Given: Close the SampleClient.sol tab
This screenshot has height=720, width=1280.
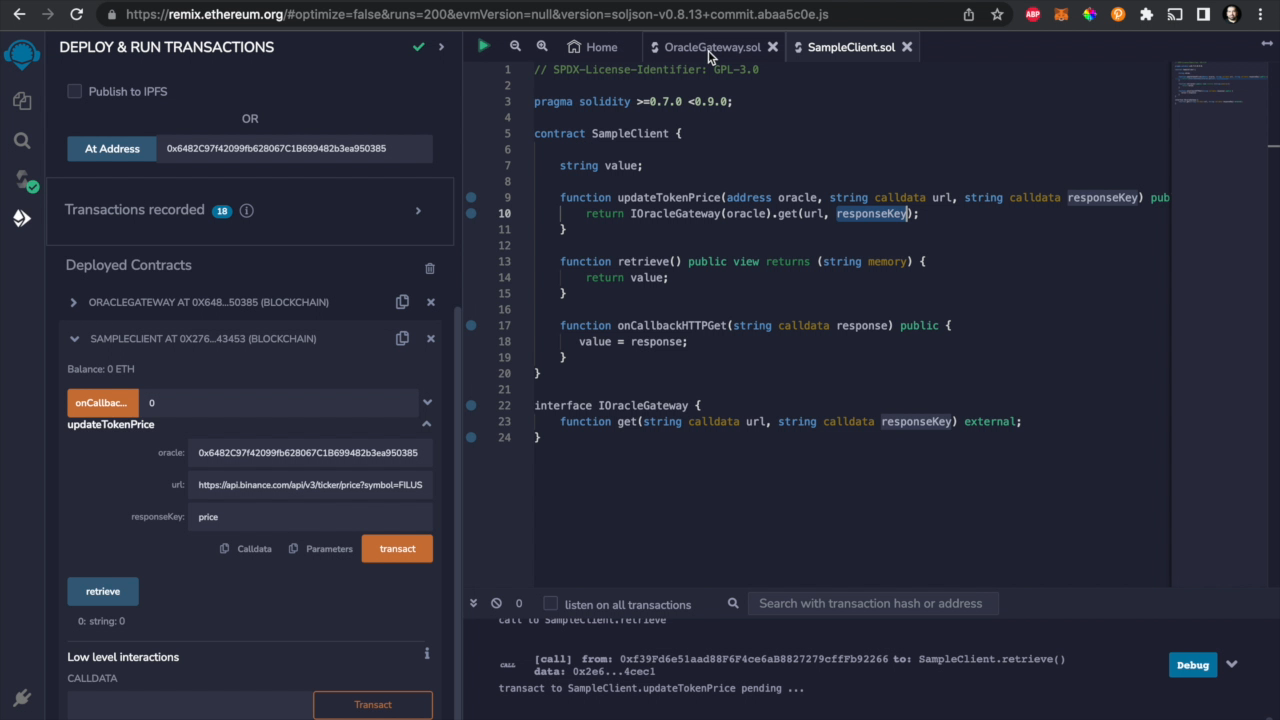Looking at the screenshot, I should (x=907, y=47).
